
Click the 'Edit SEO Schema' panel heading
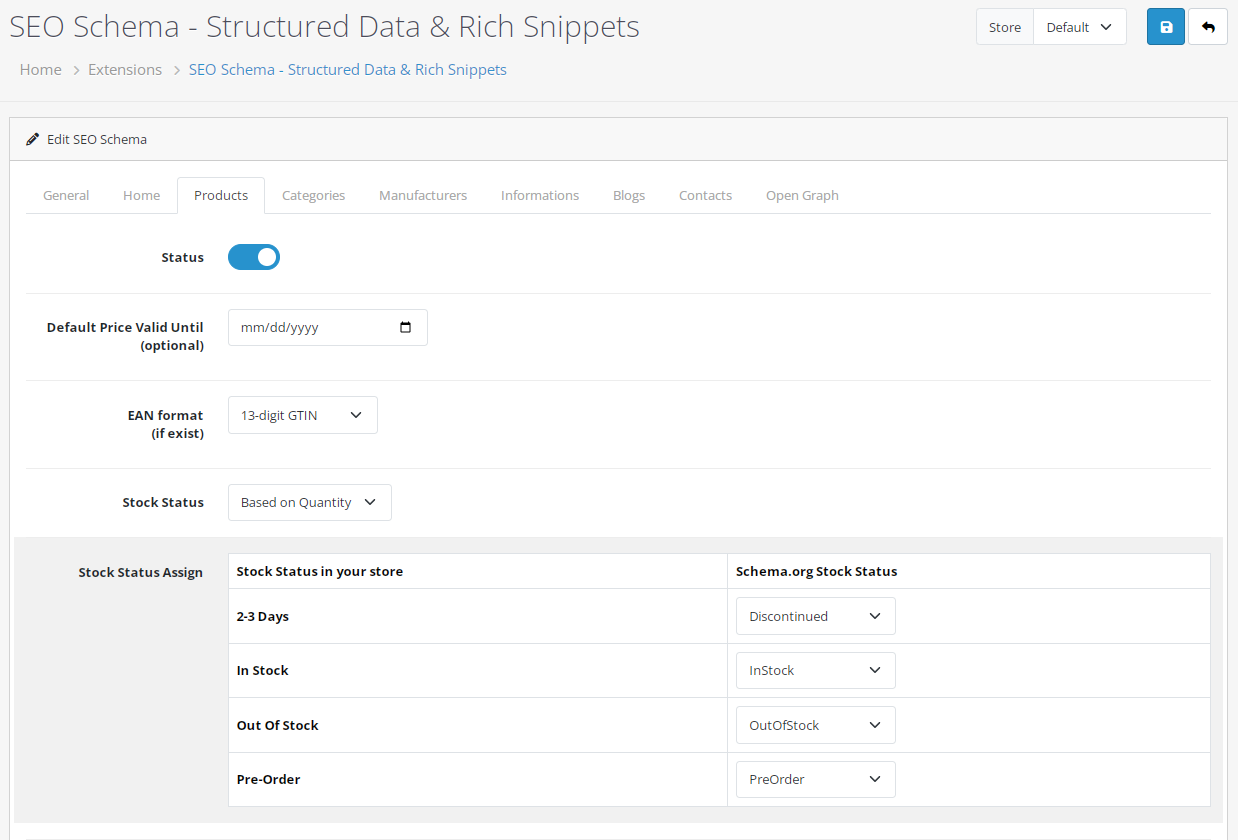point(97,139)
